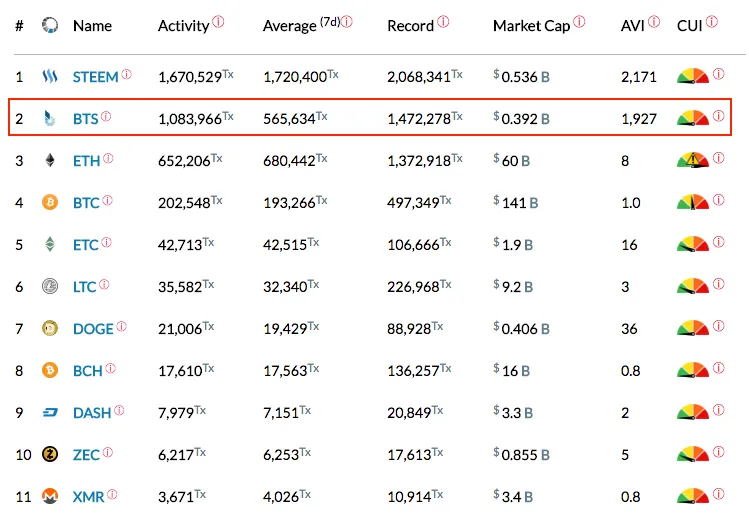Sort by the Market Cap column header
The height and width of the screenshot is (519, 749).
[x=532, y=26]
